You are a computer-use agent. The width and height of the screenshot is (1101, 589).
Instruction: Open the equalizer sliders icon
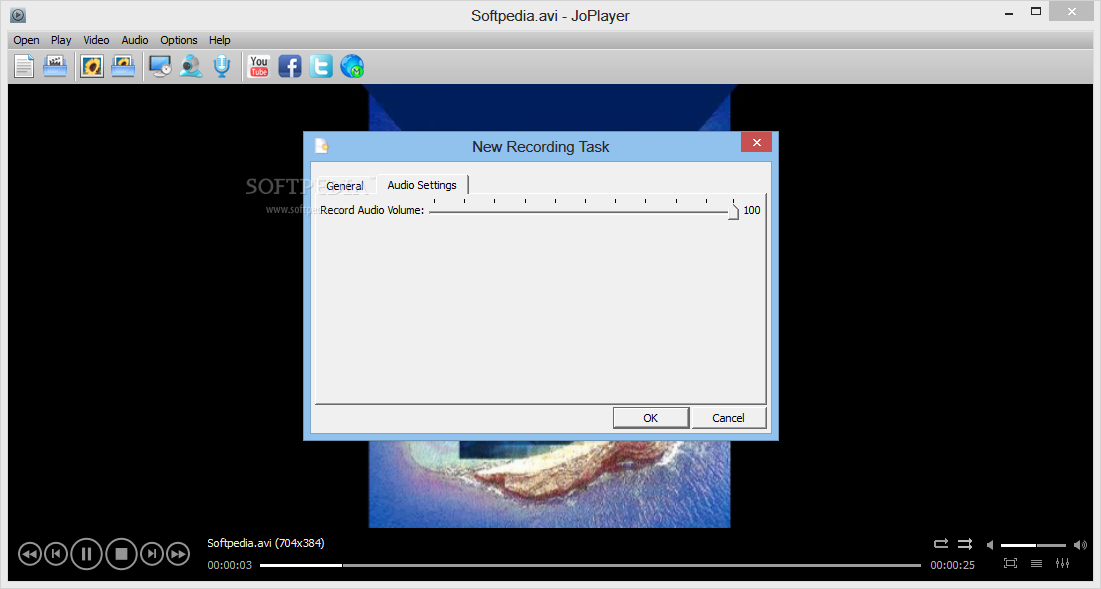(1062, 563)
